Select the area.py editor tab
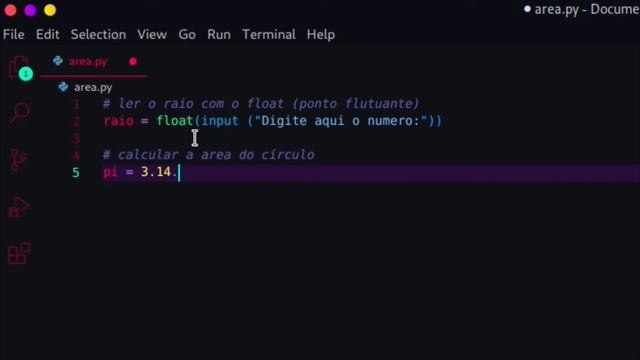Image resolution: width=640 pixels, height=360 pixels. coord(94,62)
